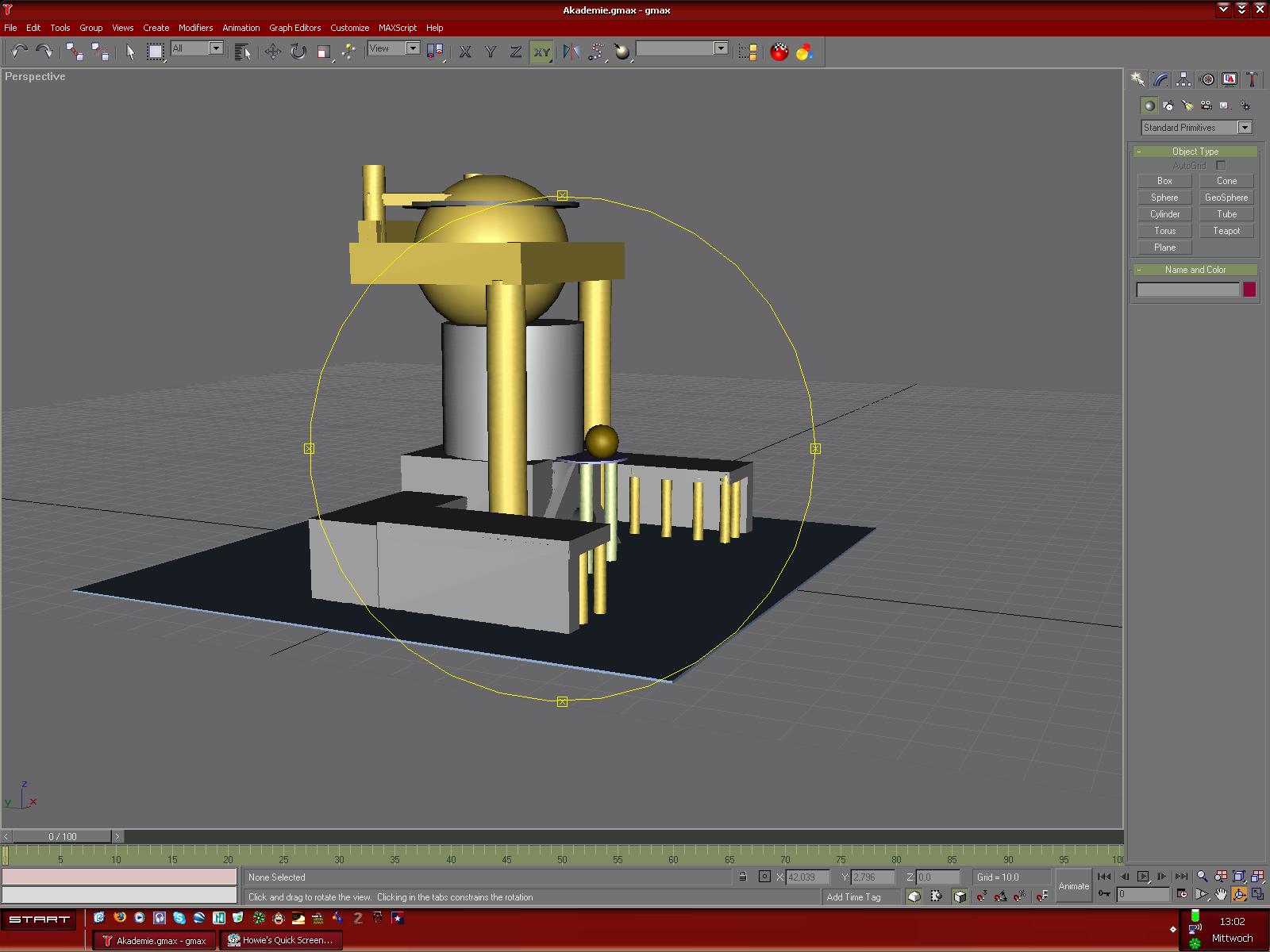Toggle the XY axis constraint
This screenshot has height=952, width=1270.
541,52
